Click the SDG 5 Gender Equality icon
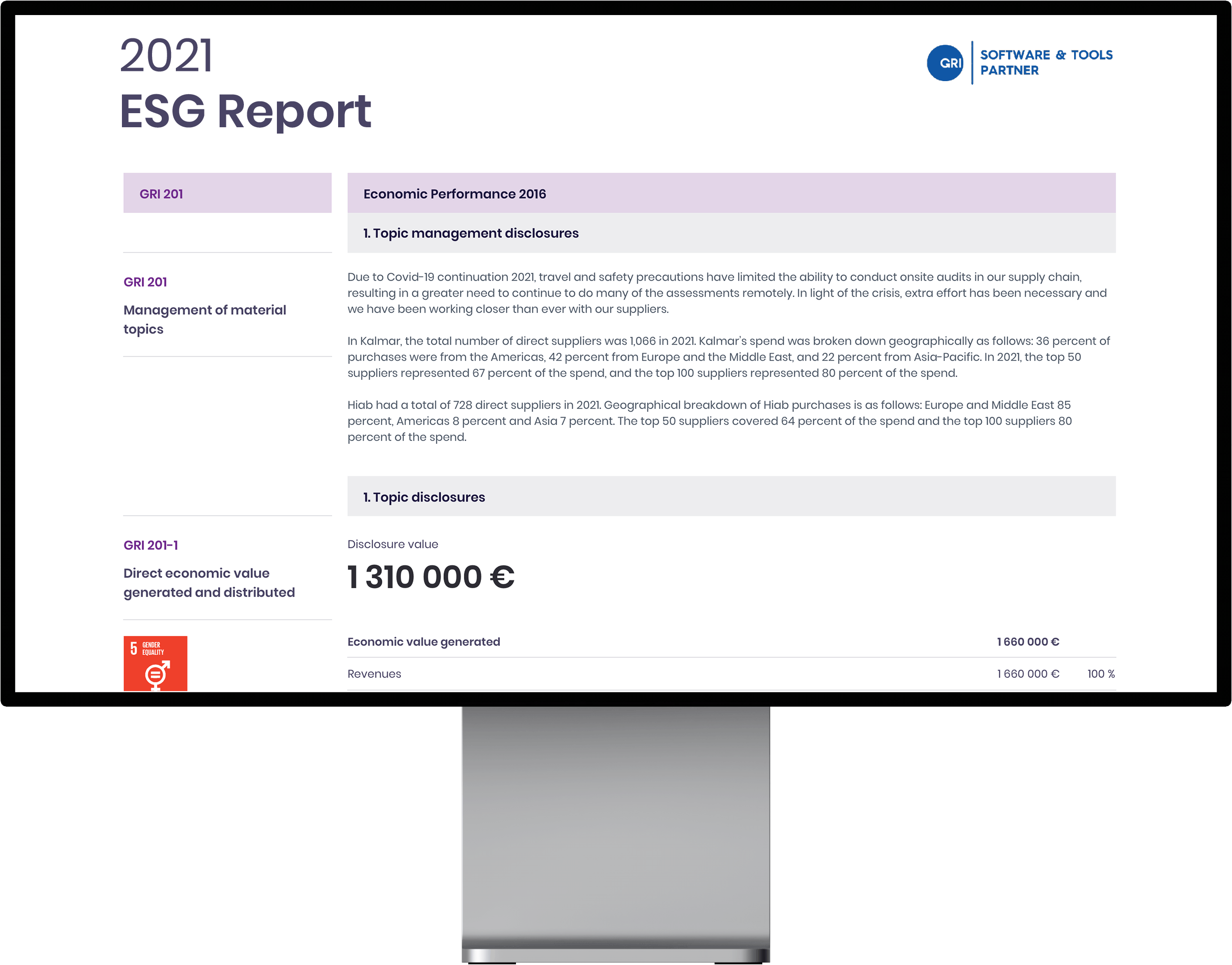The image size is (1232, 965). pyautogui.click(x=155, y=663)
